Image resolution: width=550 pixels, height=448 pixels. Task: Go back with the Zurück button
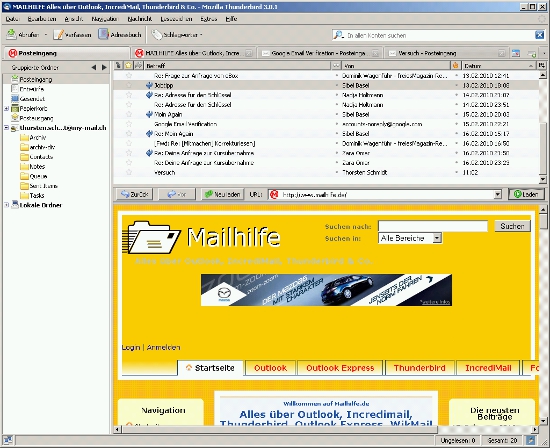[135, 194]
